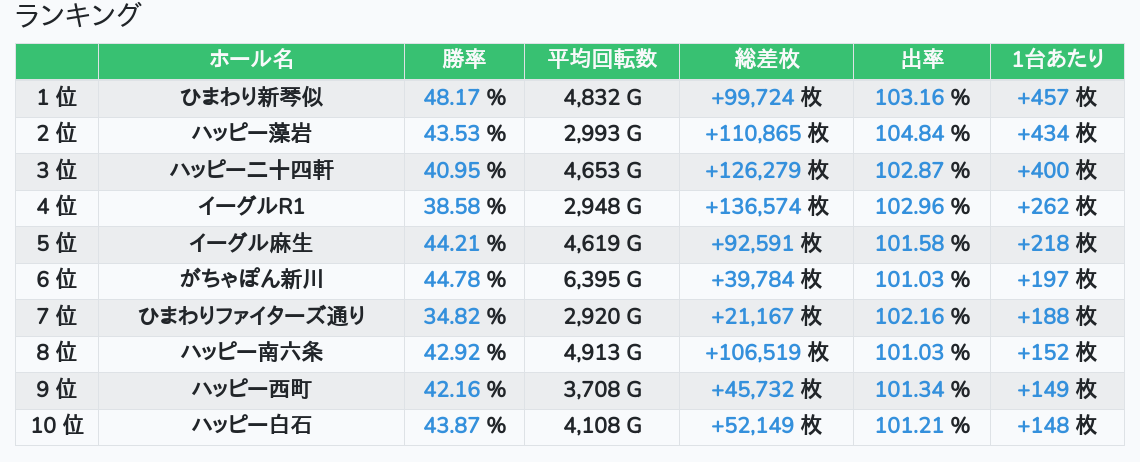Select ひまわりファイターズ通り hall name
1140x462 pixels.
[252, 316]
